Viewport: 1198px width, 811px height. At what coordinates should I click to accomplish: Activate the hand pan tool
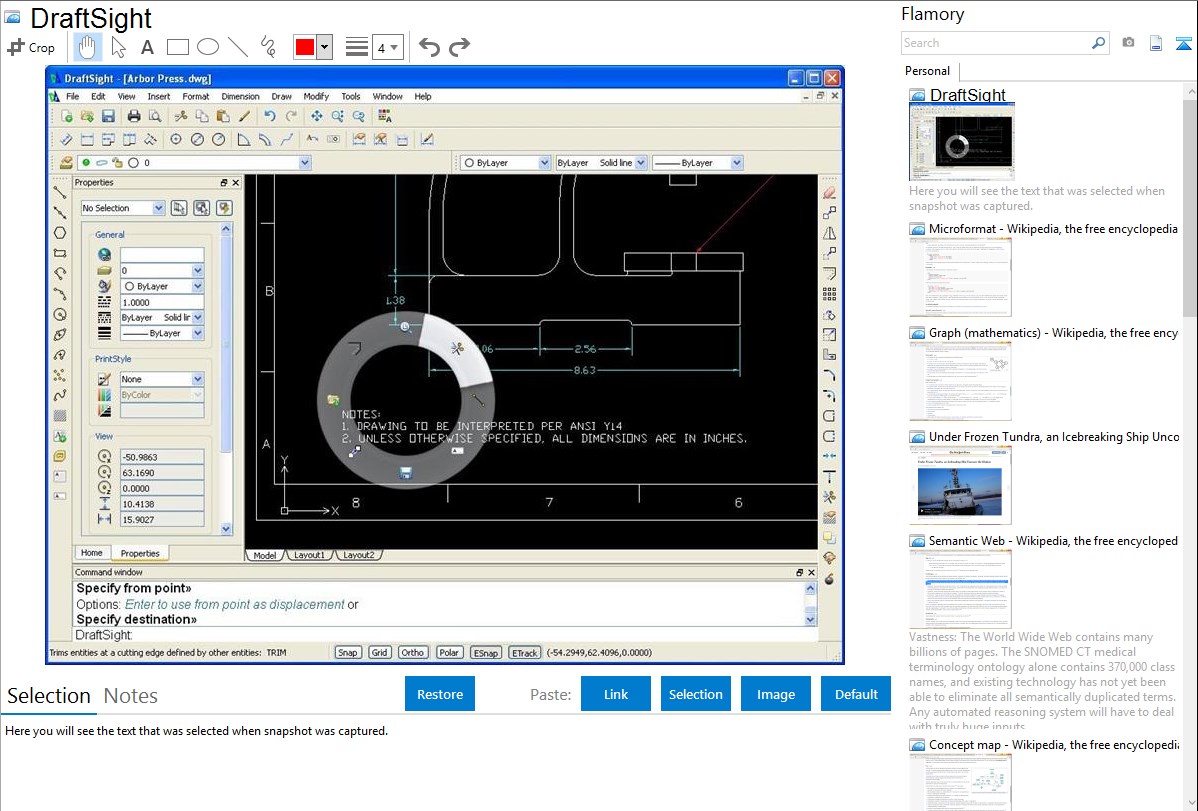86,47
